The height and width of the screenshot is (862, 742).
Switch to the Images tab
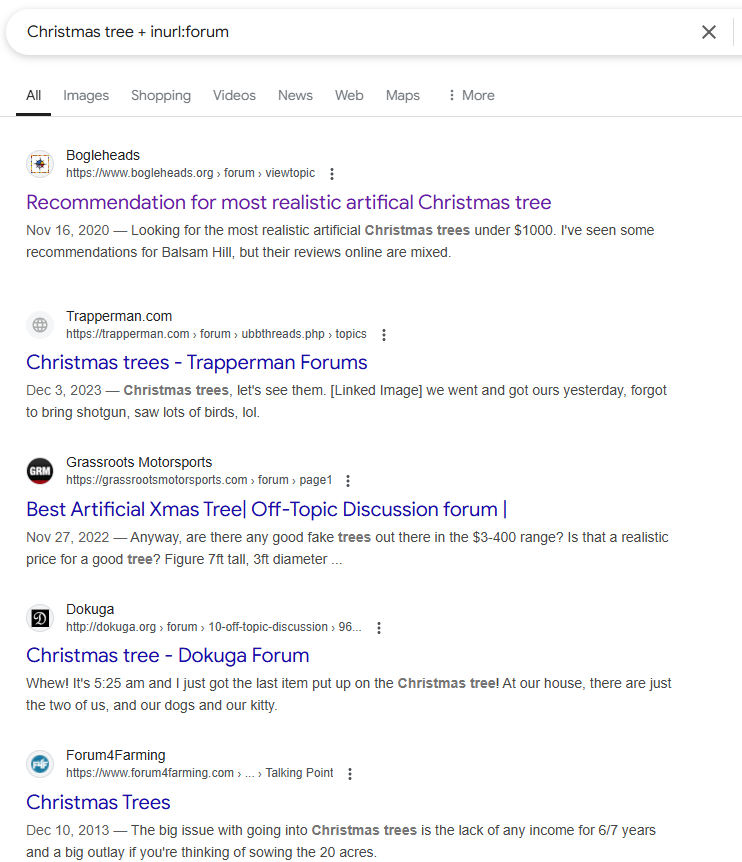click(x=86, y=95)
